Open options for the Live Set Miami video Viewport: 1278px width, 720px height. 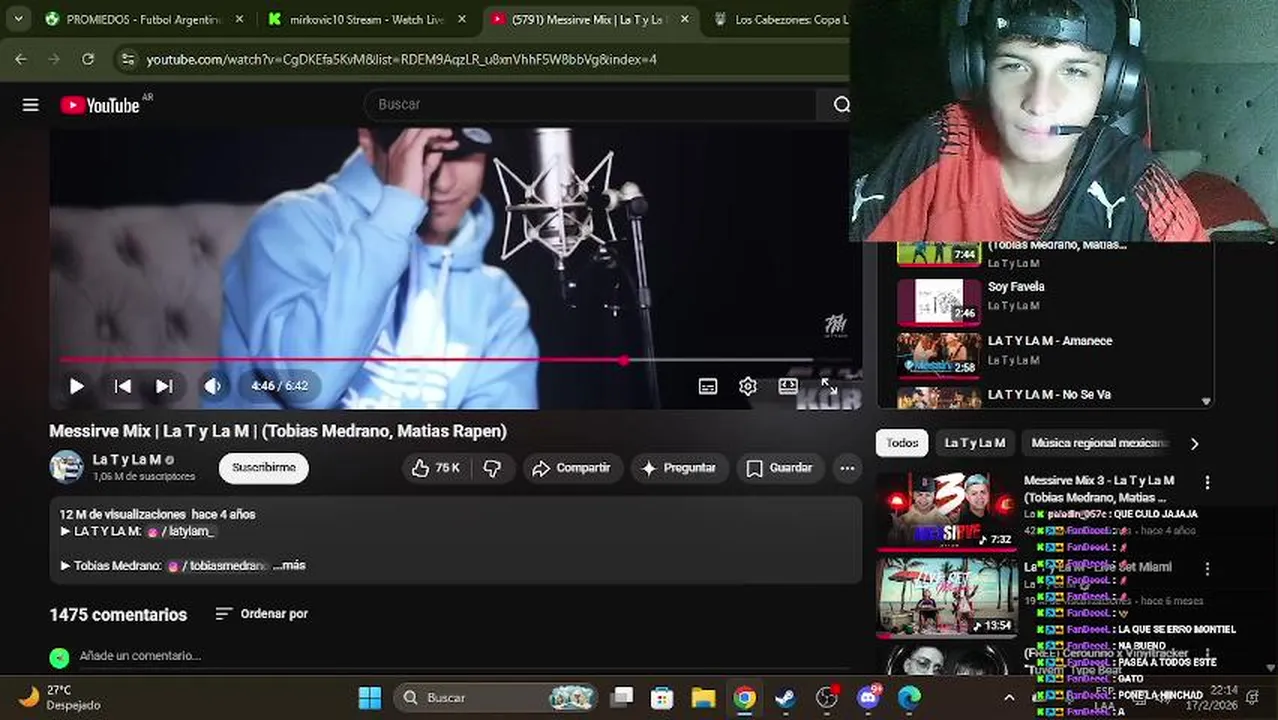1207,568
